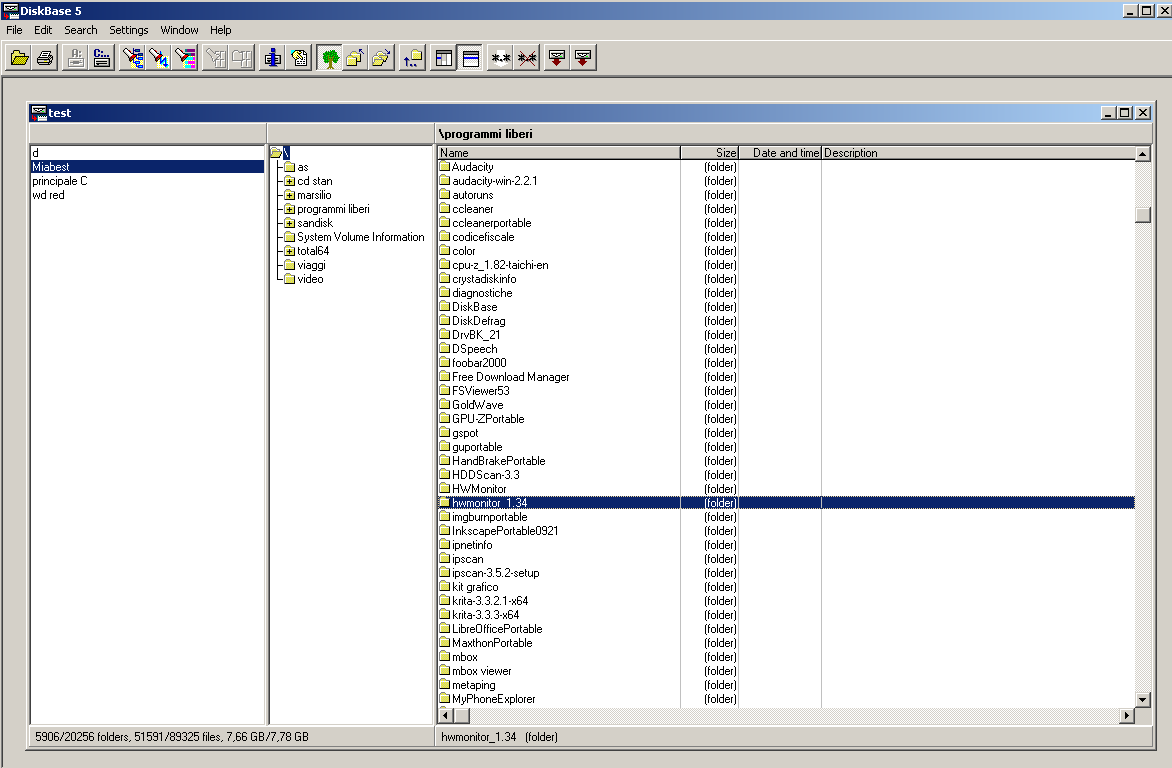Sort by the Name column header

[x=559, y=153]
